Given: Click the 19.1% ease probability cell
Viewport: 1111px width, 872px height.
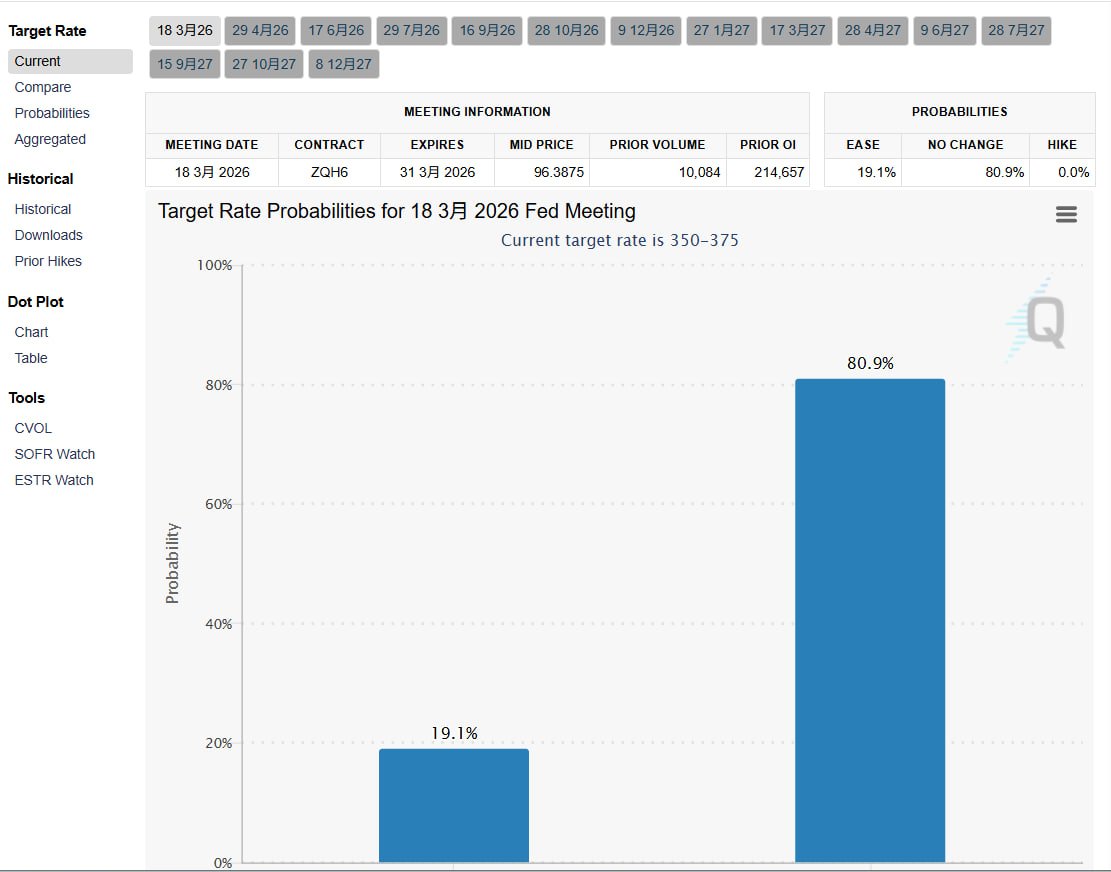Looking at the screenshot, I should click(x=863, y=172).
